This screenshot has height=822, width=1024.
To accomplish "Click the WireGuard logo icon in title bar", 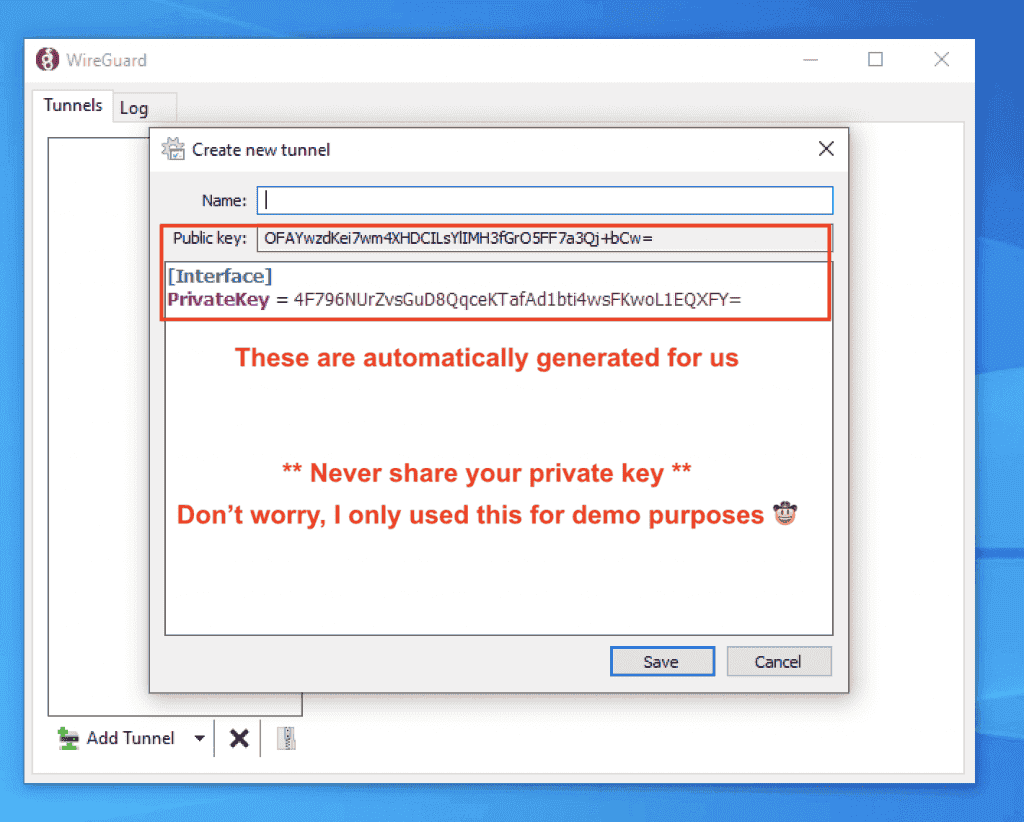I will point(47,59).
